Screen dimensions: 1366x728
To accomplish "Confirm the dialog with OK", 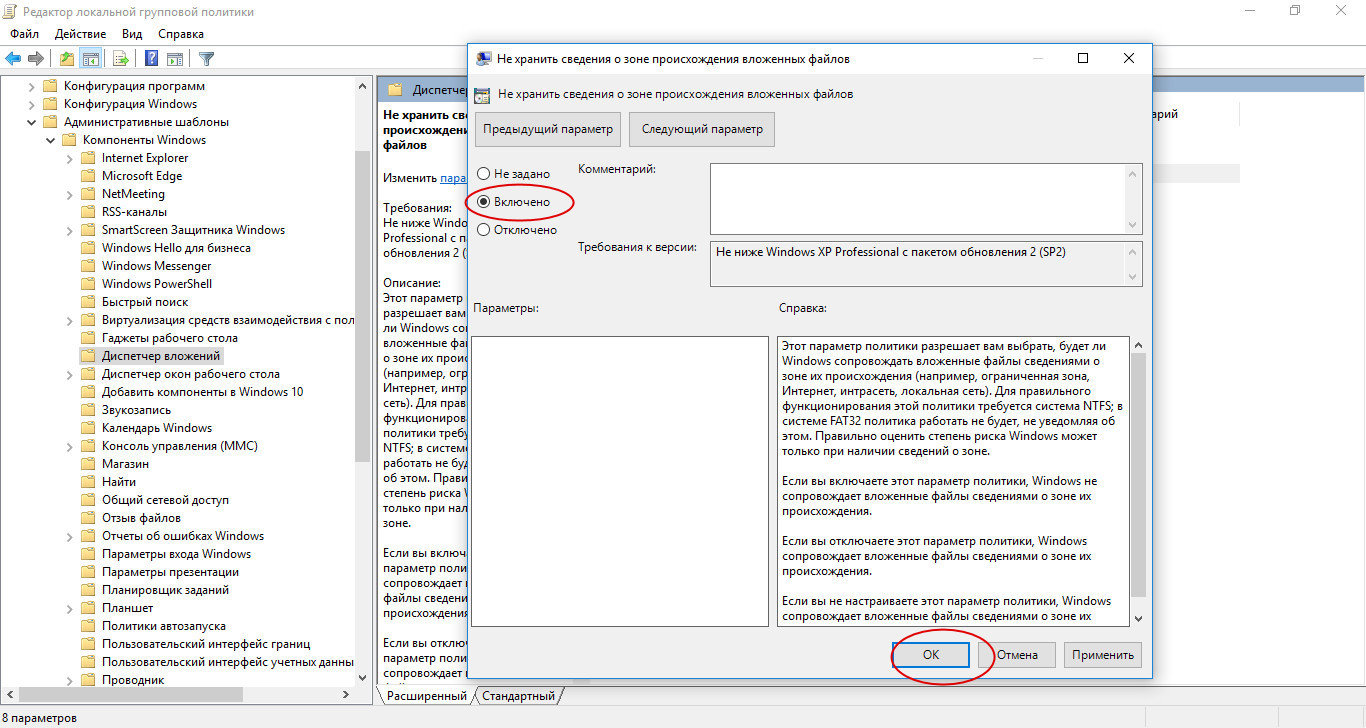I will pos(931,655).
